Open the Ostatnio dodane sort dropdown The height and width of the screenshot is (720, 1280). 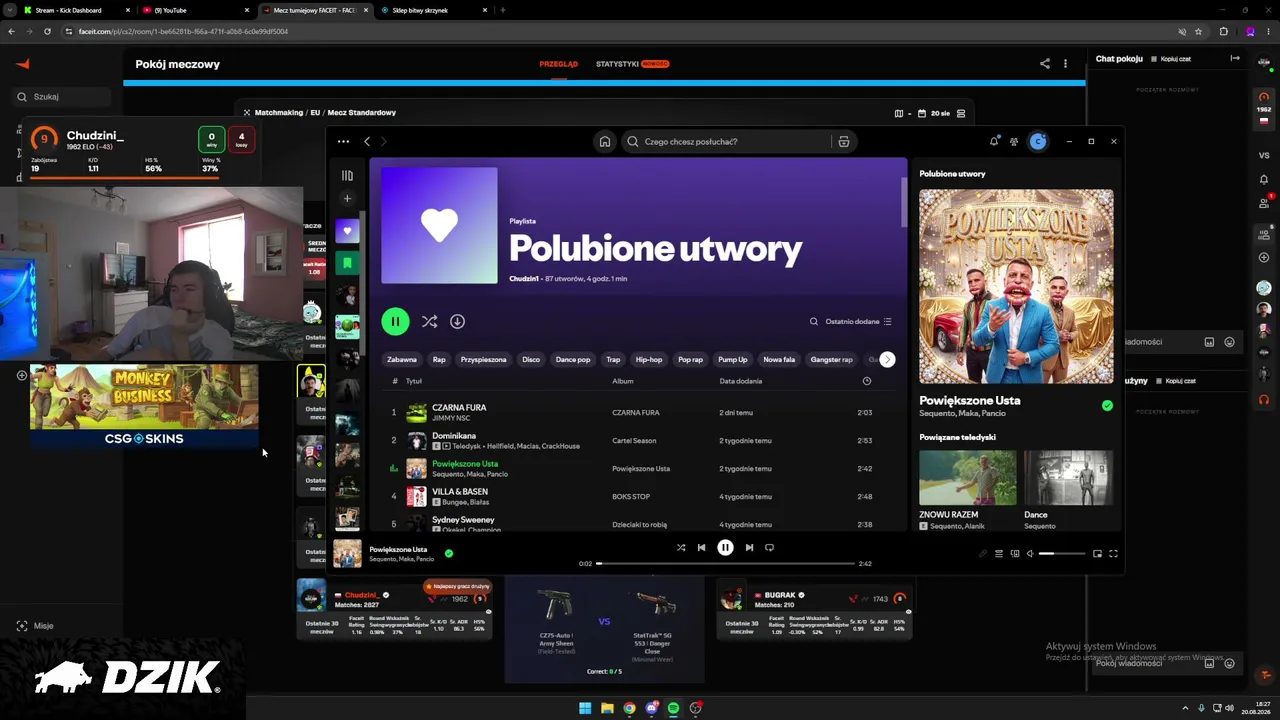858,322
